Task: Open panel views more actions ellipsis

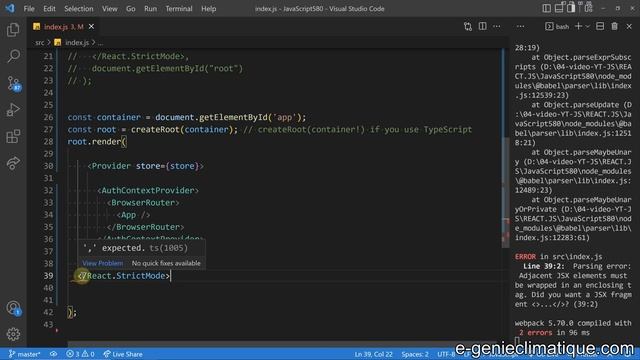Action: tap(520, 27)
